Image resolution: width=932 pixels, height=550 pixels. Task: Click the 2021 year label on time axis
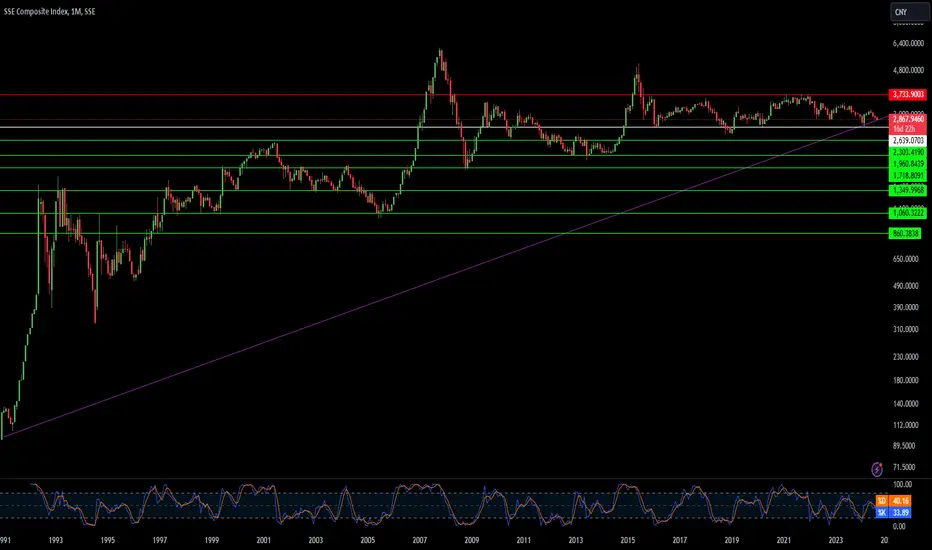coord(784,540)
